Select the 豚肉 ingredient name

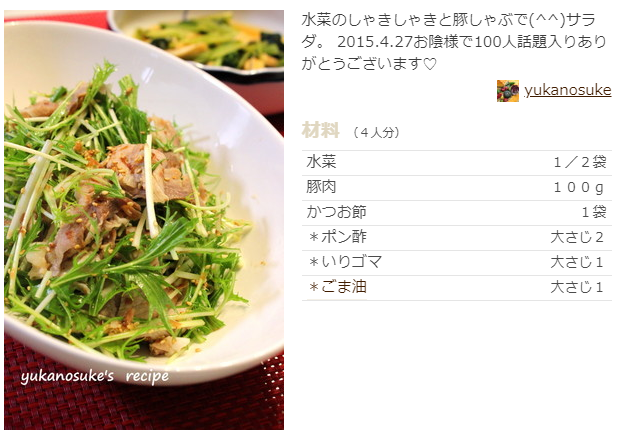pyautogui.click(x=321, y=187)
